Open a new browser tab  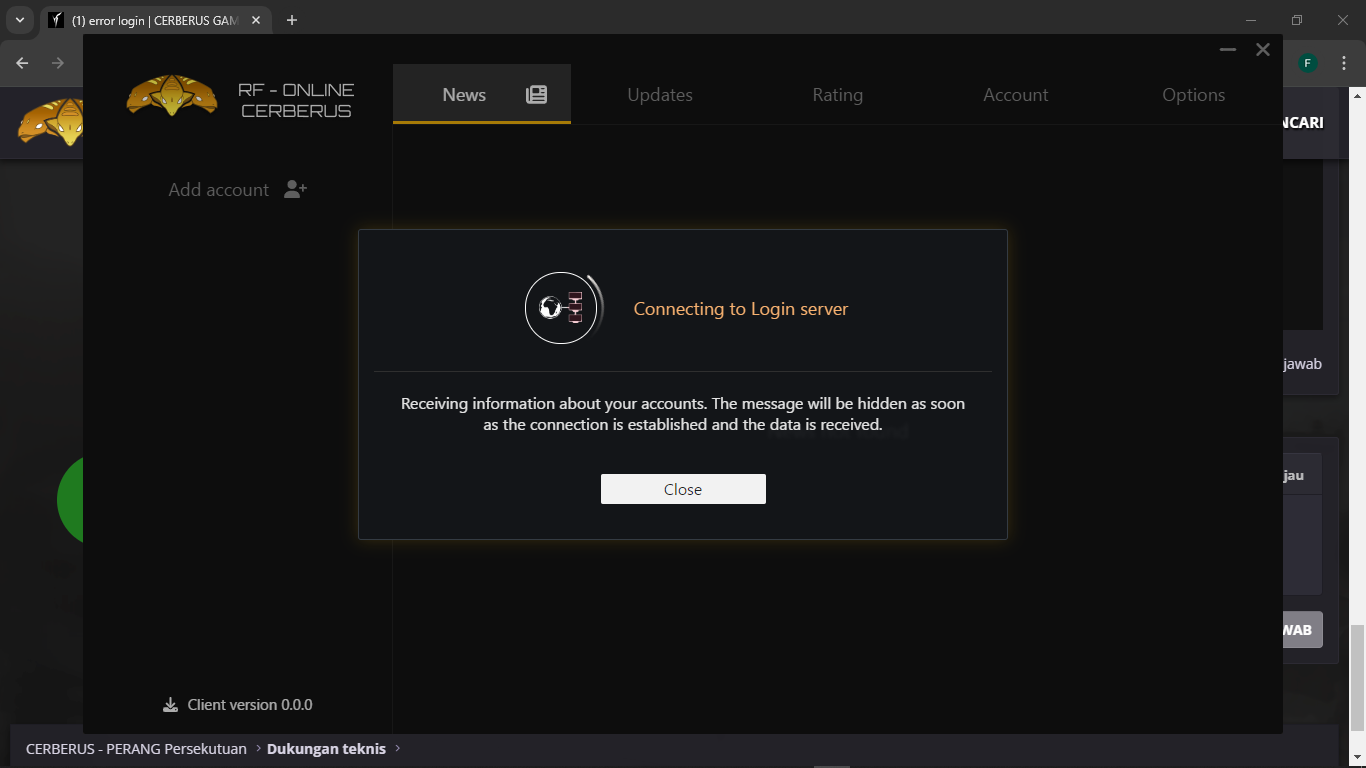[292, 20]
